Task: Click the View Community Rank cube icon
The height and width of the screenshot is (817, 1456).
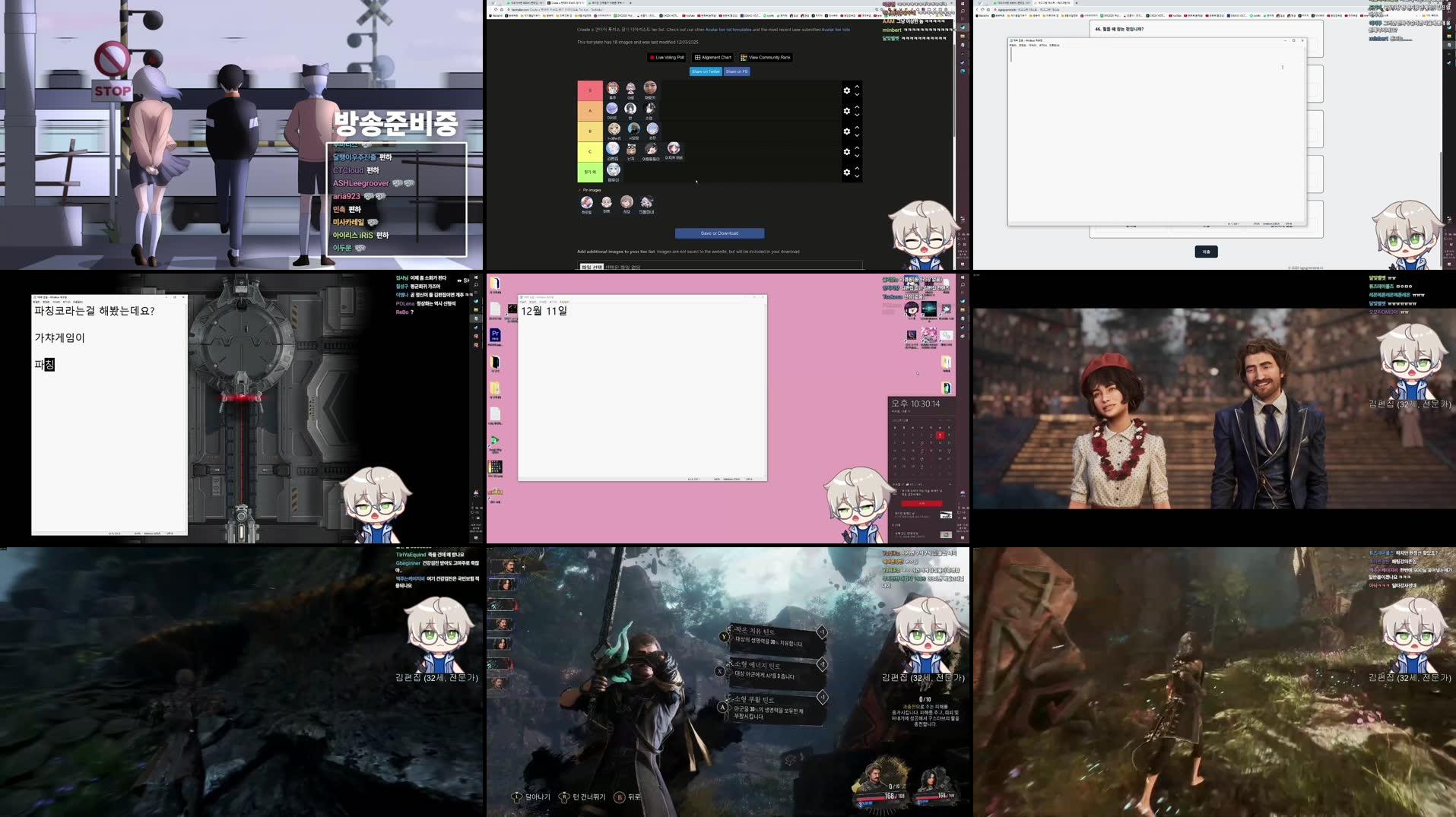Action: pos(744,57)
